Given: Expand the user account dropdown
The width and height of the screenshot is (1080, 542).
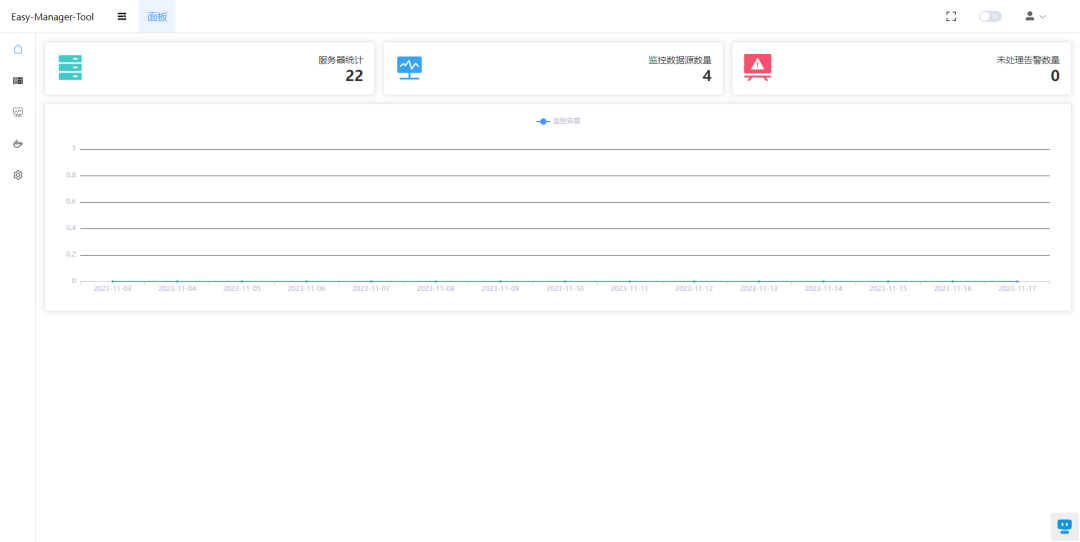Looking at the screenshot, I should pyautogui.click(x=1035, y=16).
